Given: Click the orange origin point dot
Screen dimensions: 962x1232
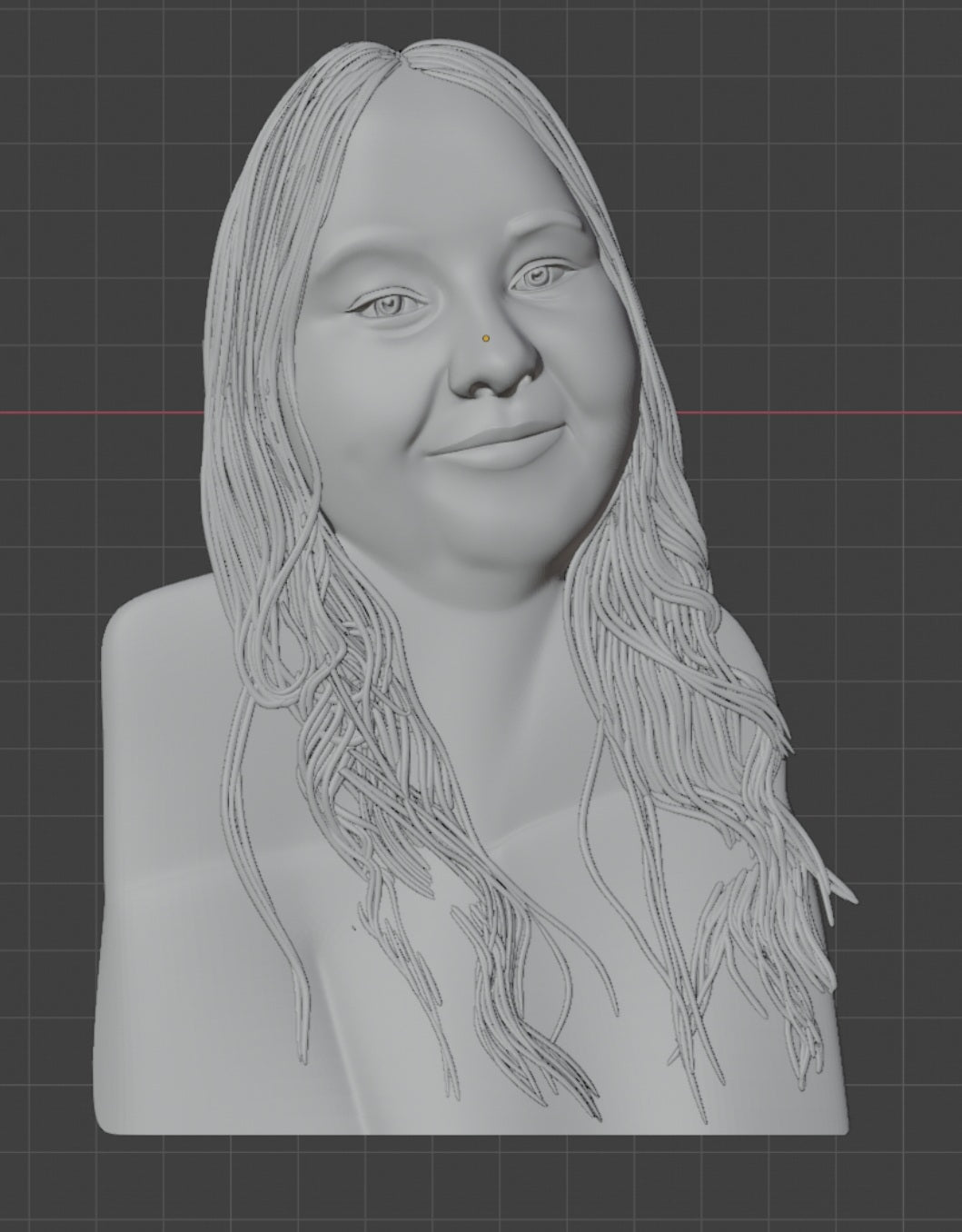Looking at the screenshot, I should pos(487,338).
